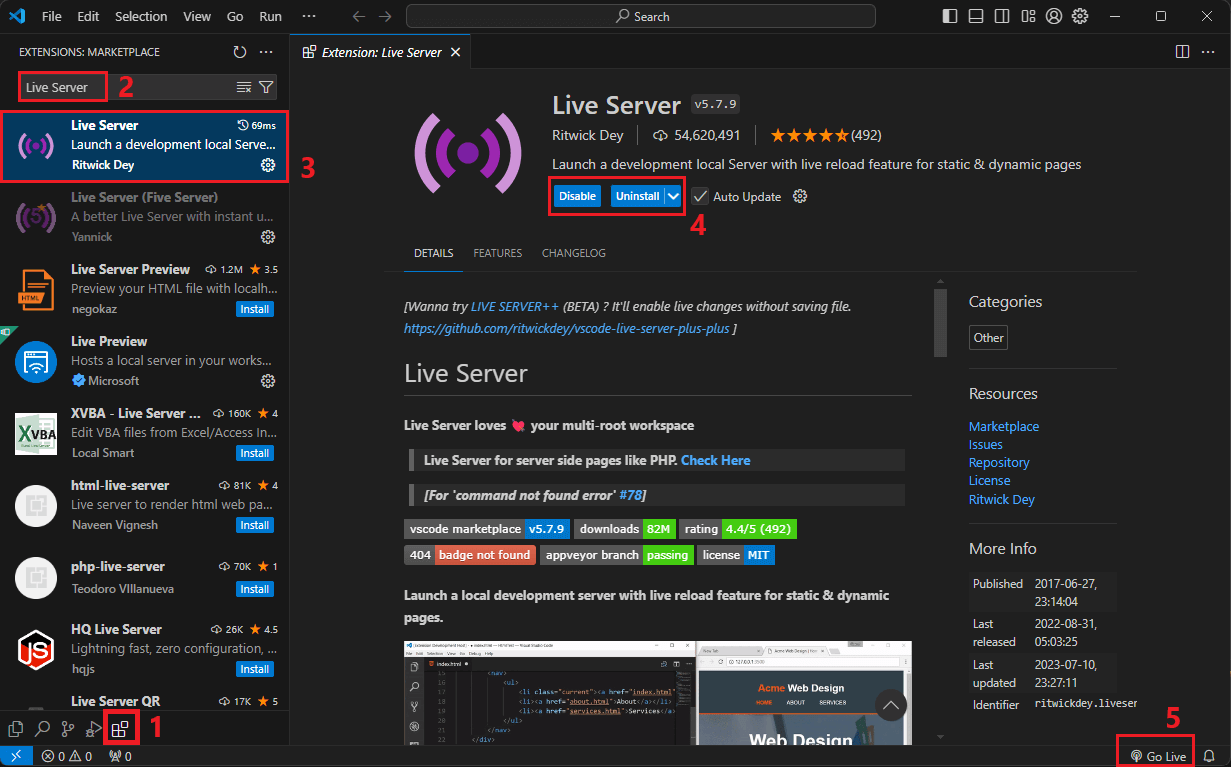Open the hidden menu items ellipsis in menu bar
The image size is (1231, 767).
click(x=309, y=17)
